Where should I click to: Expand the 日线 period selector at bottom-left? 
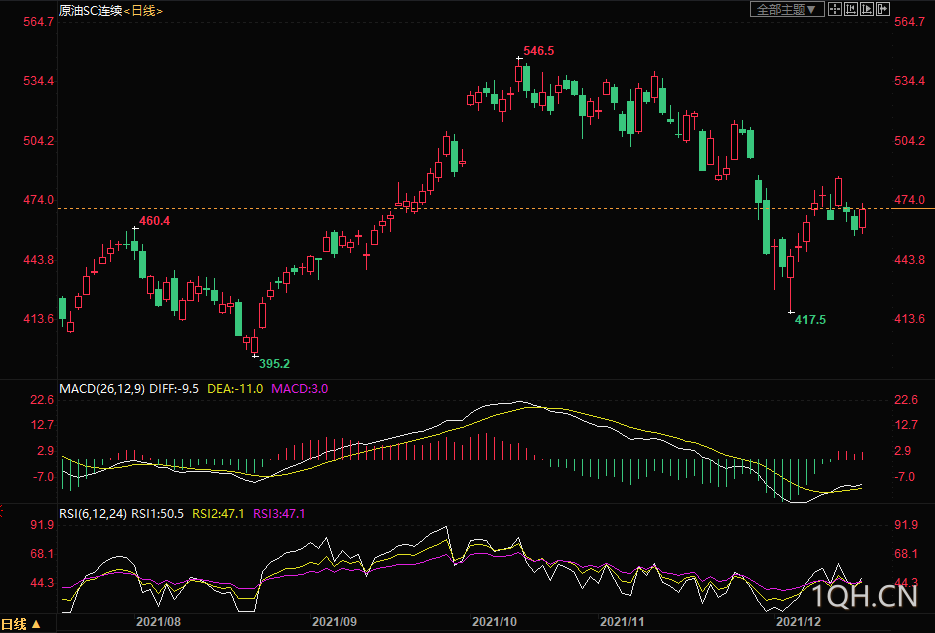coord(22,624)
